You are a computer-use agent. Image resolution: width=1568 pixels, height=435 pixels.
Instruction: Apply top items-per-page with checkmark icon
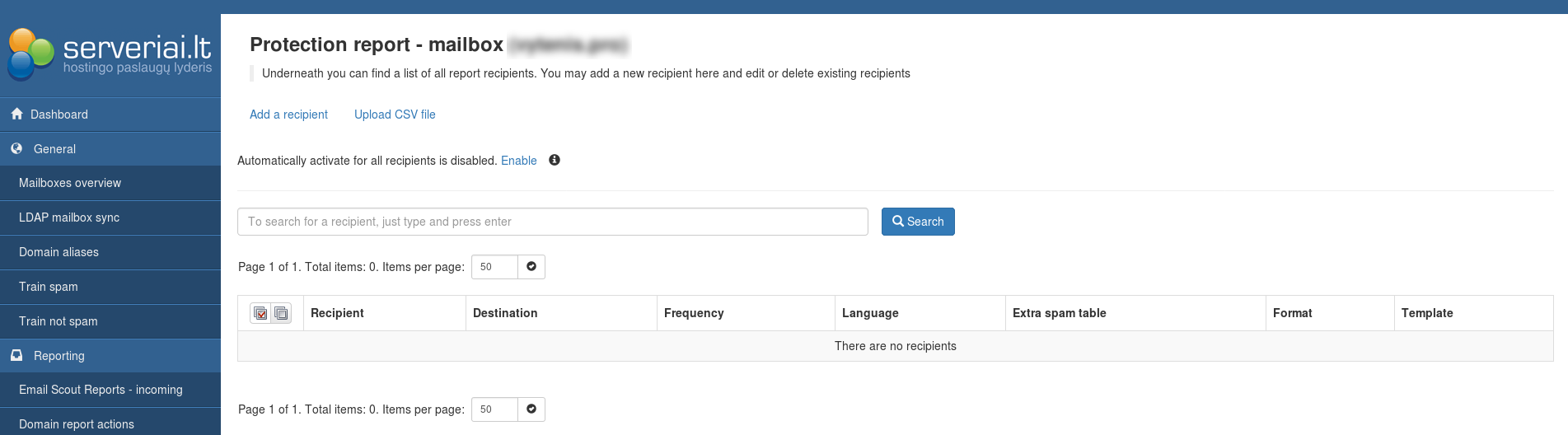point(531,267)
